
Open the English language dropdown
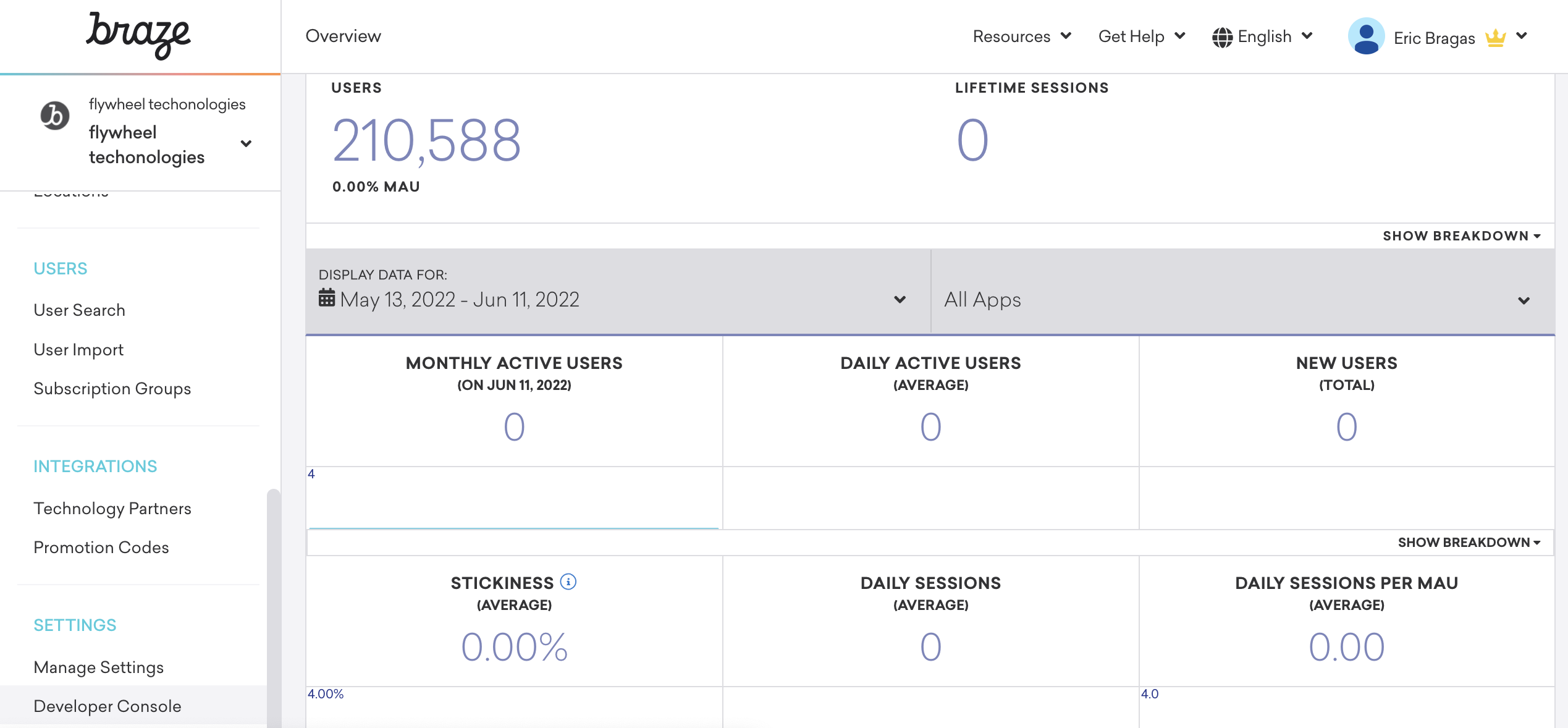click(1263, 36)
